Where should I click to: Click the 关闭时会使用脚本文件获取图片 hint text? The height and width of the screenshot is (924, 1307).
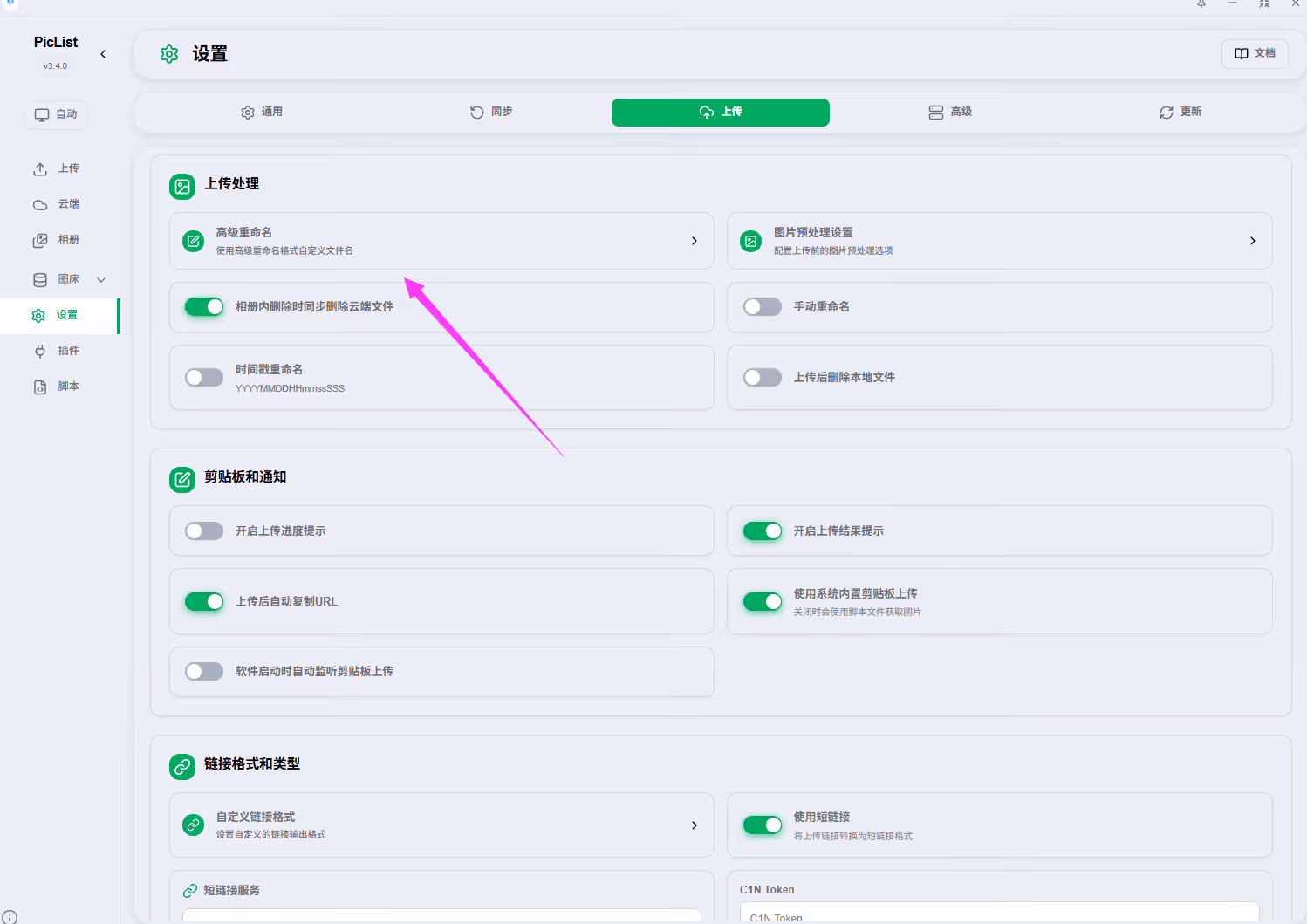pos(857,613)
